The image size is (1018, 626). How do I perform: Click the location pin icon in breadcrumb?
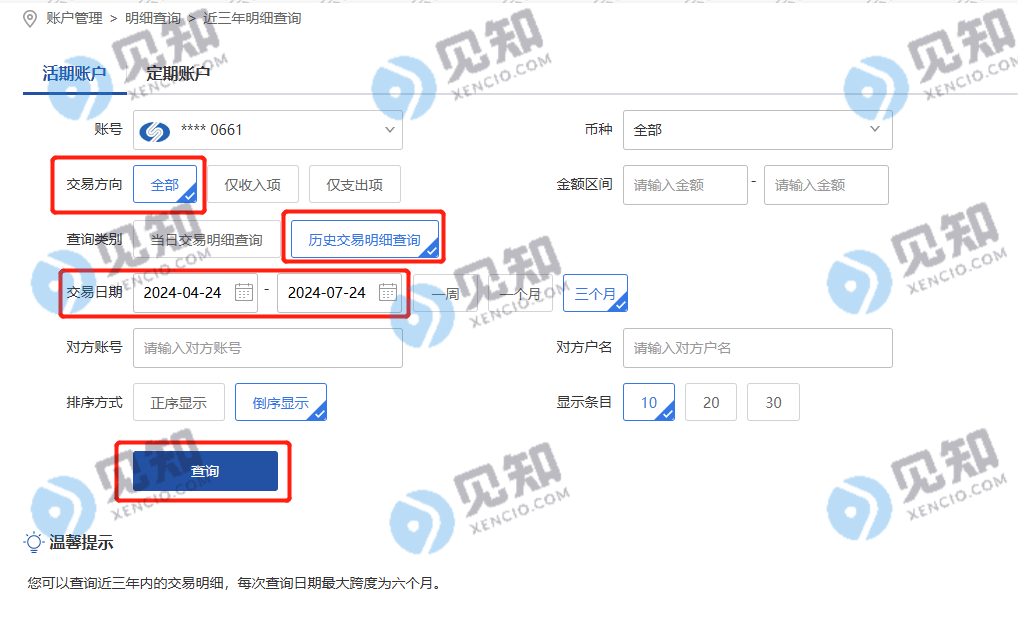click(30, 18)
